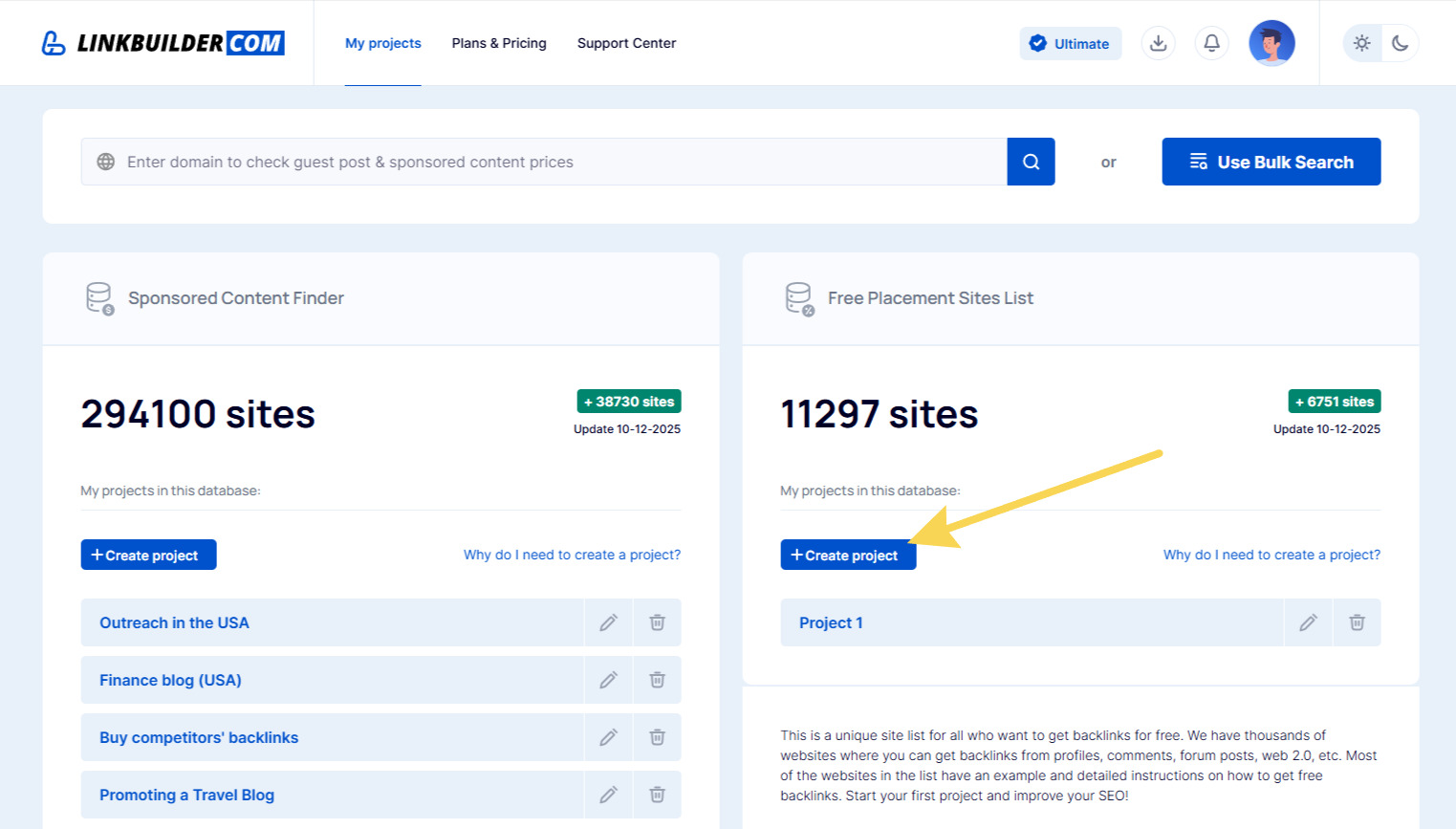Remove Project 1 using its trash icon
This screenshot has height=829, width=1456.
coord(1357,622)
